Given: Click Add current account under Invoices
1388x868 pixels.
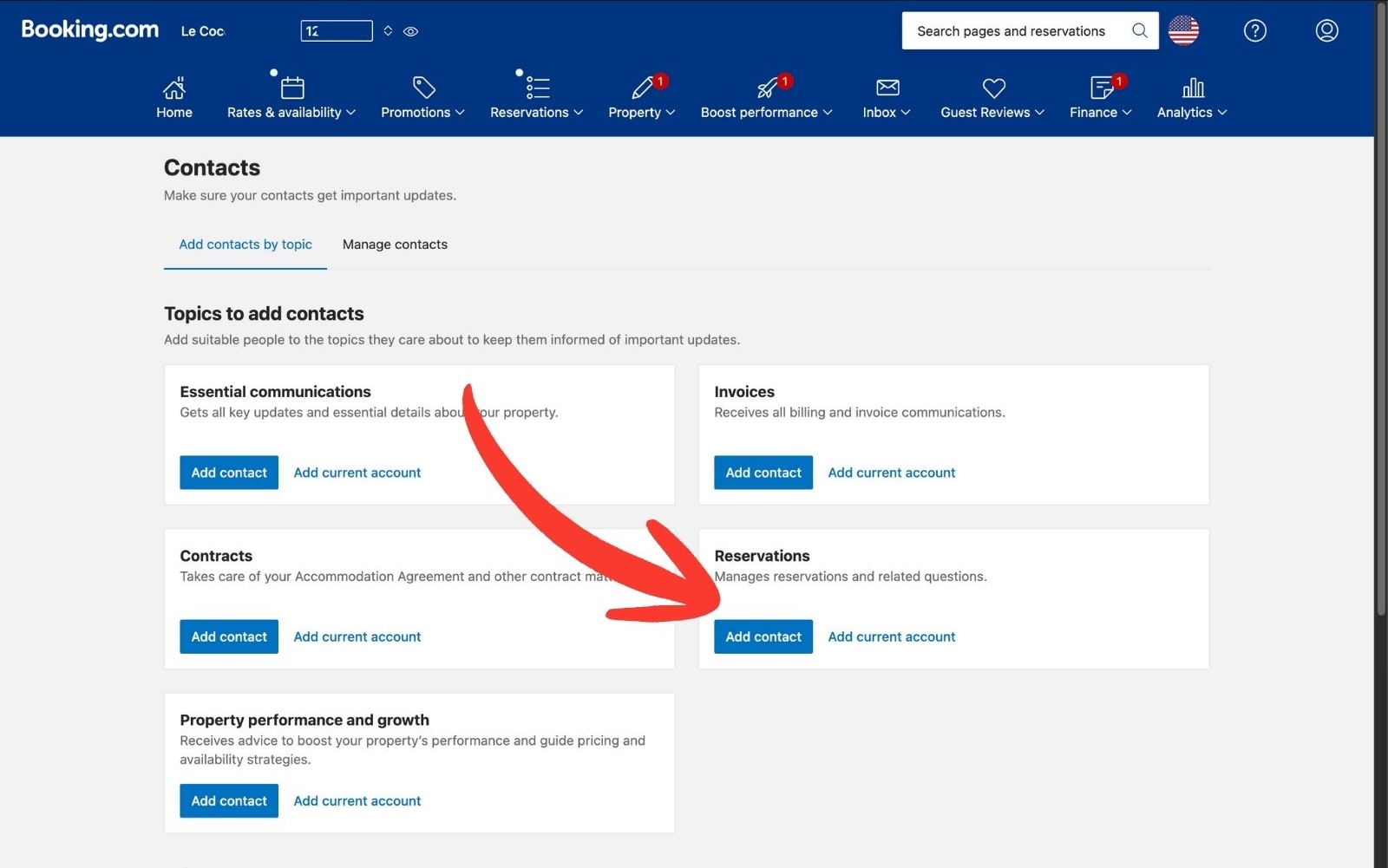Looking at the screenshot, I should (x=891, y=472).
